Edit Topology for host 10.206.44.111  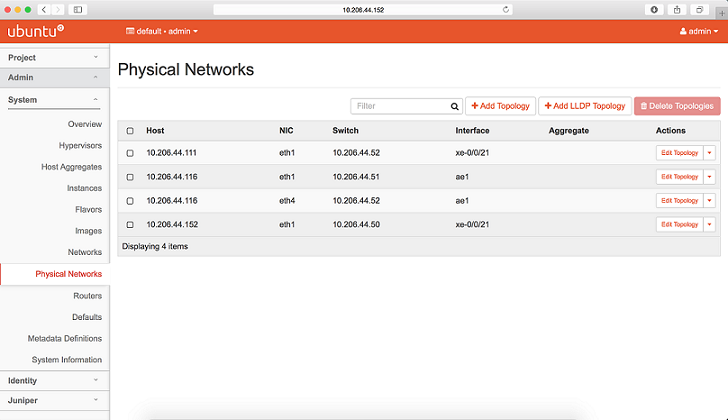tap(680, 153)
